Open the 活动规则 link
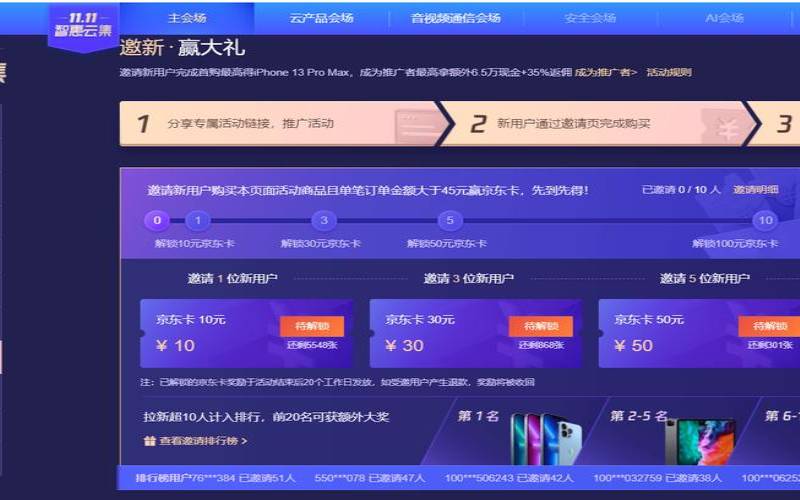Screen dimensions: 800x500 tap(669, 72)
